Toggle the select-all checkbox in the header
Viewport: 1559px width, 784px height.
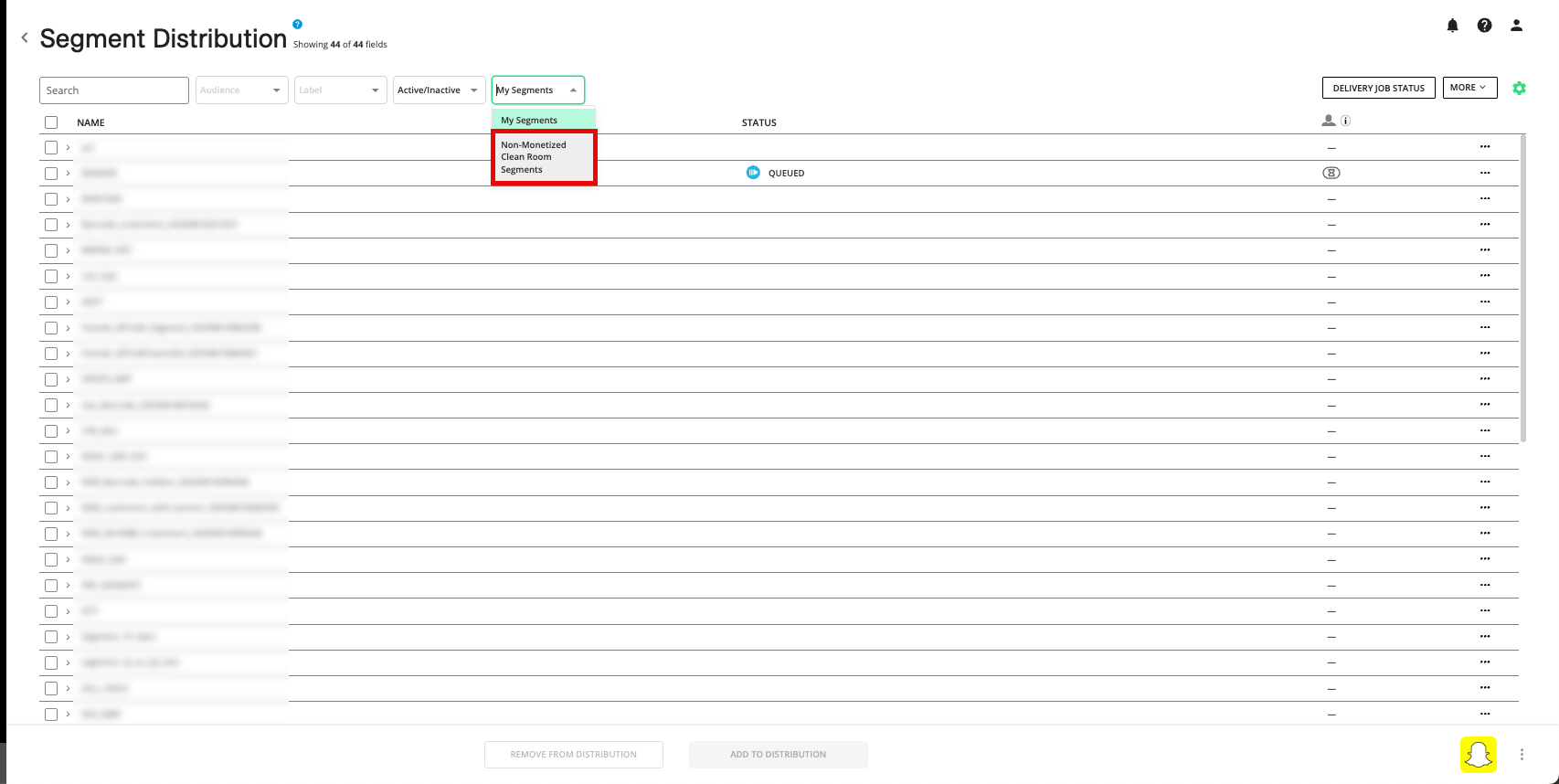coord(51,122)
